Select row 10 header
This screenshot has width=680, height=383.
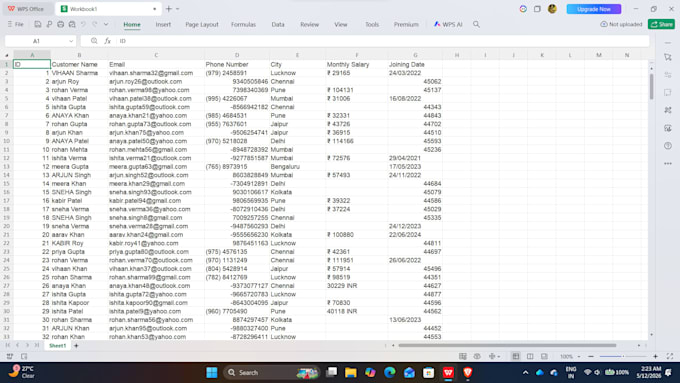click(x=7, y=141)
